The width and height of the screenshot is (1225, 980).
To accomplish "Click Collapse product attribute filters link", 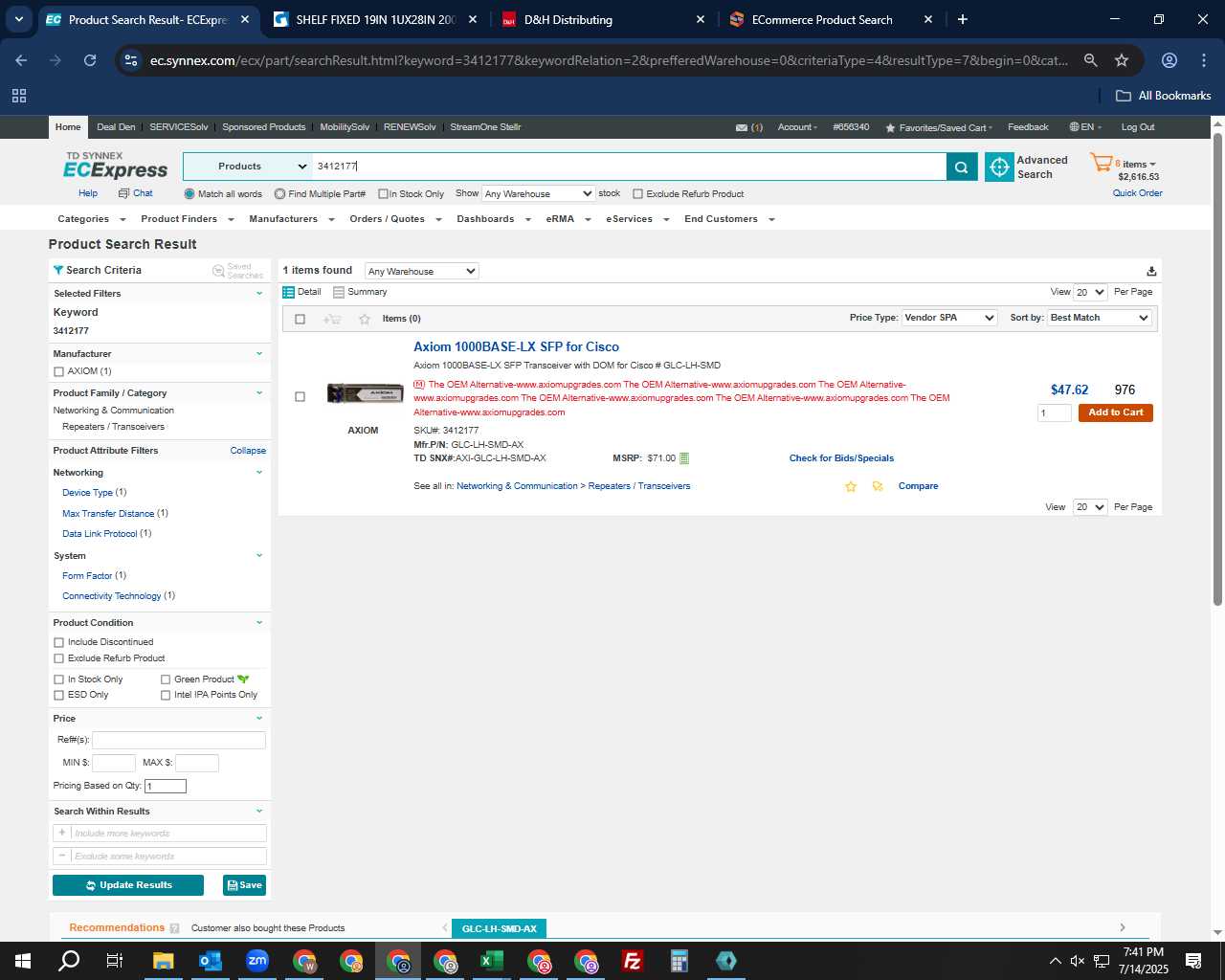I will [248, 451].
